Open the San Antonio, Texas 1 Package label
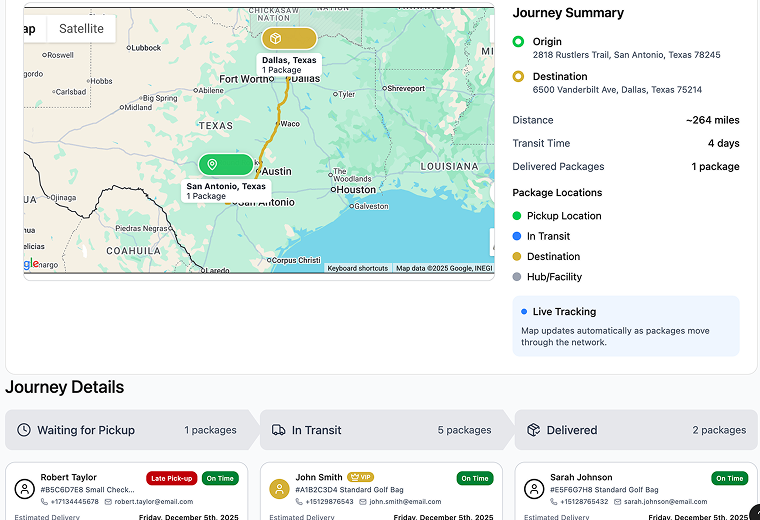This screenshot has width=760, height=520. 226,191
